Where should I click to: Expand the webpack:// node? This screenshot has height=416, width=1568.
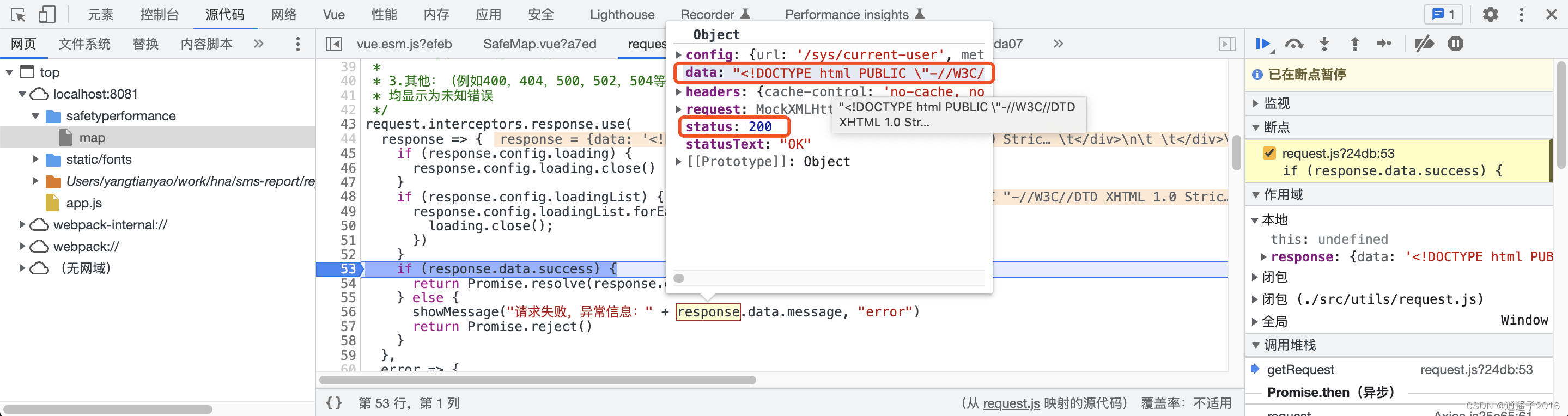coord(22,247)
